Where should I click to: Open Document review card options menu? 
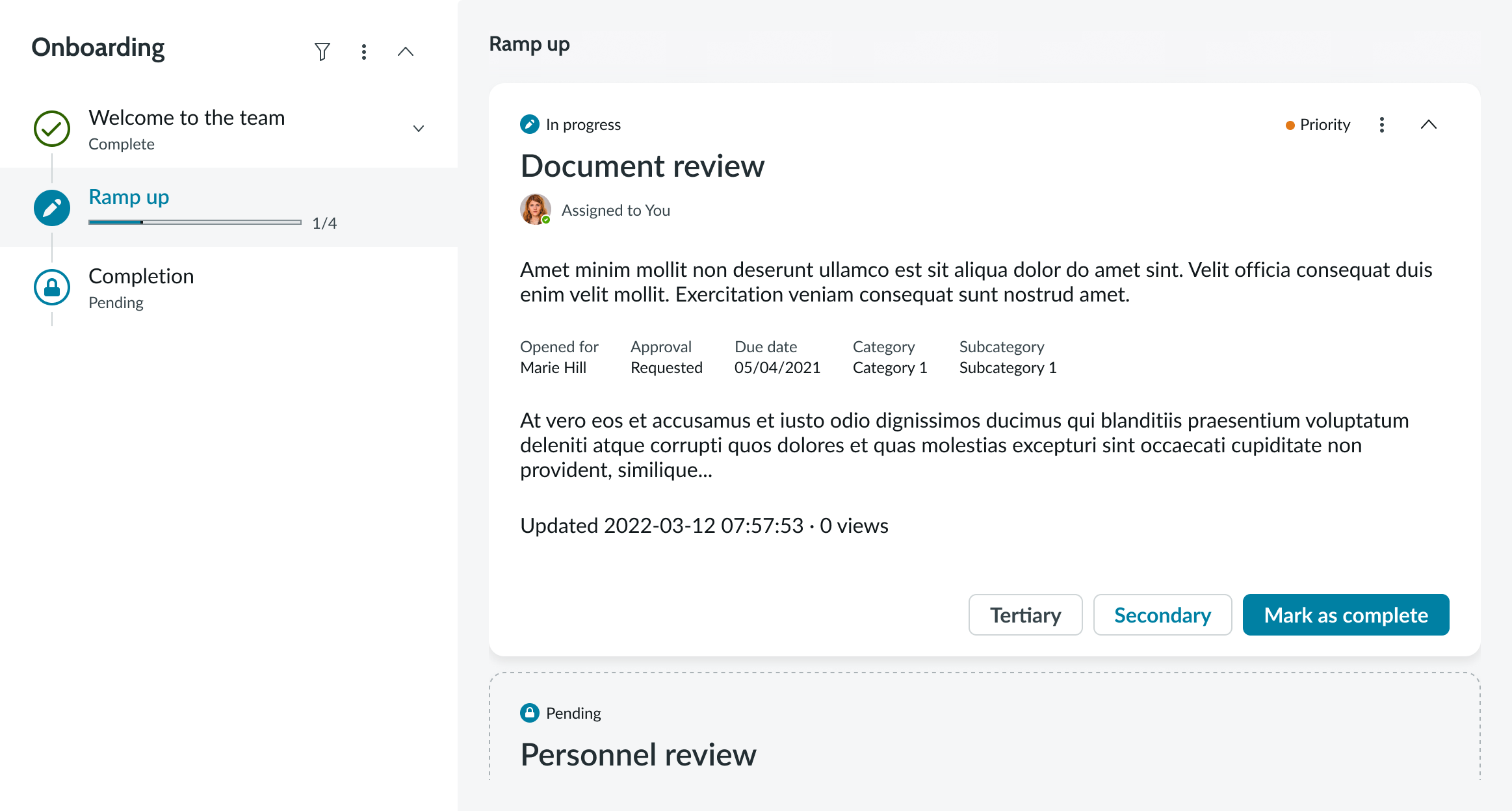(1382, 125)
